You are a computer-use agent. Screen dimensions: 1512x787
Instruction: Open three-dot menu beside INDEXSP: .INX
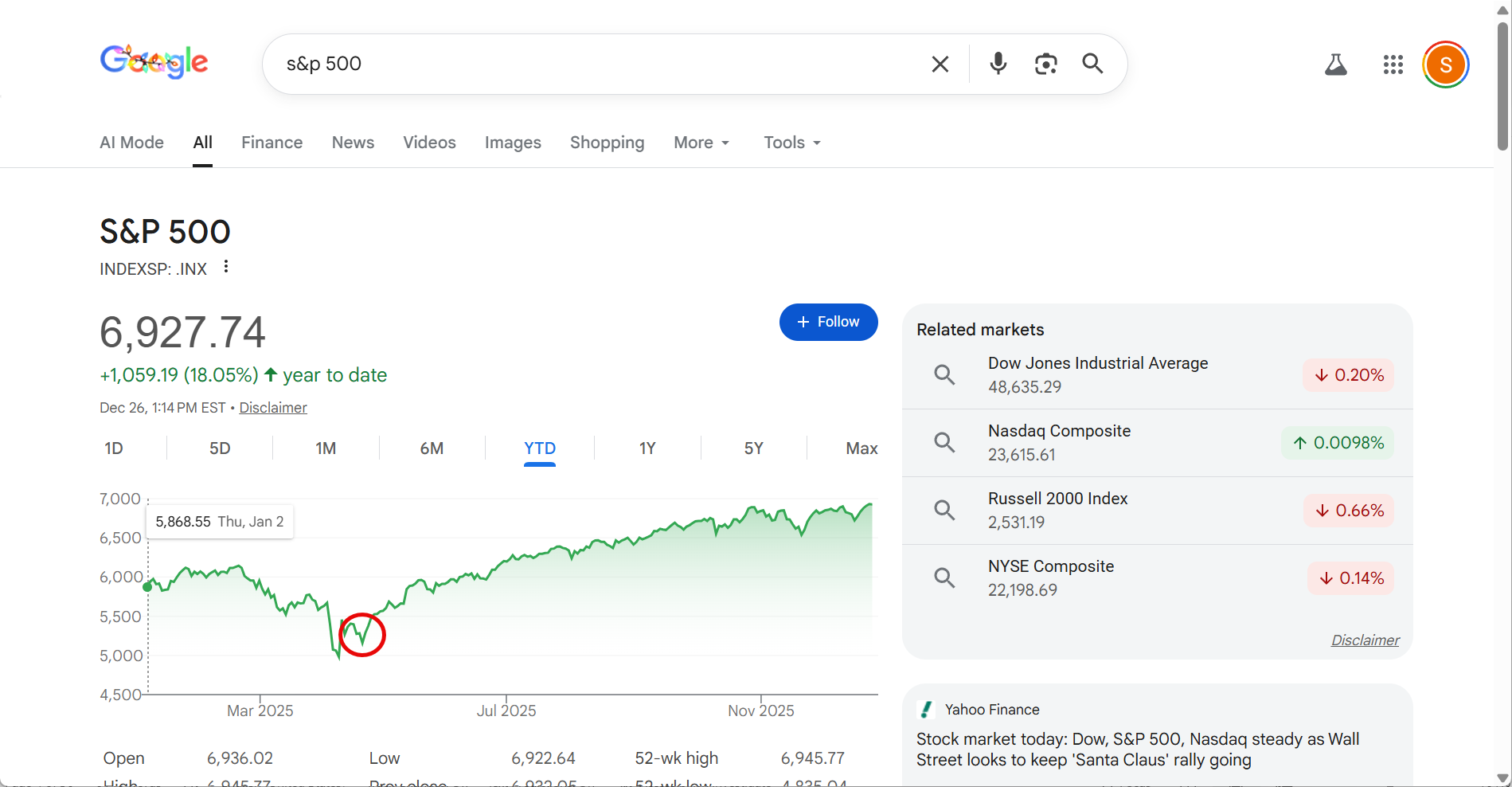226,267
